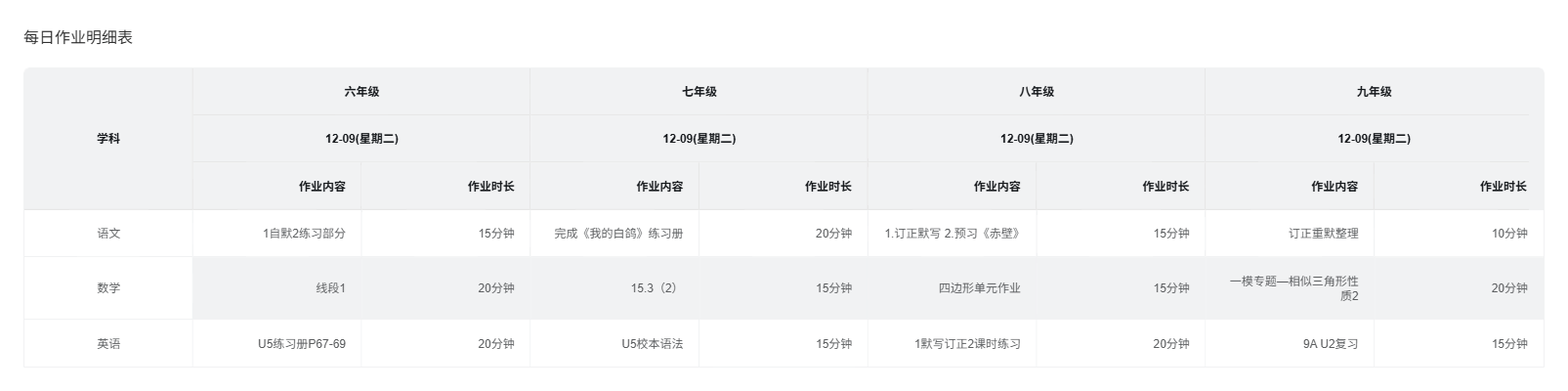Select the U5校本语法 homework cell
This screenshot has height=391, width=1568.
click(652, 344)
